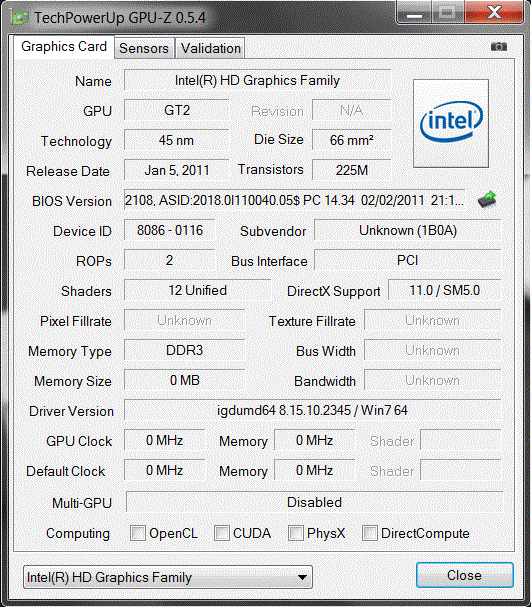Click the ROPs value 2
The width and height of the screenshot is (531, 607).
click(x=170, y=260)
